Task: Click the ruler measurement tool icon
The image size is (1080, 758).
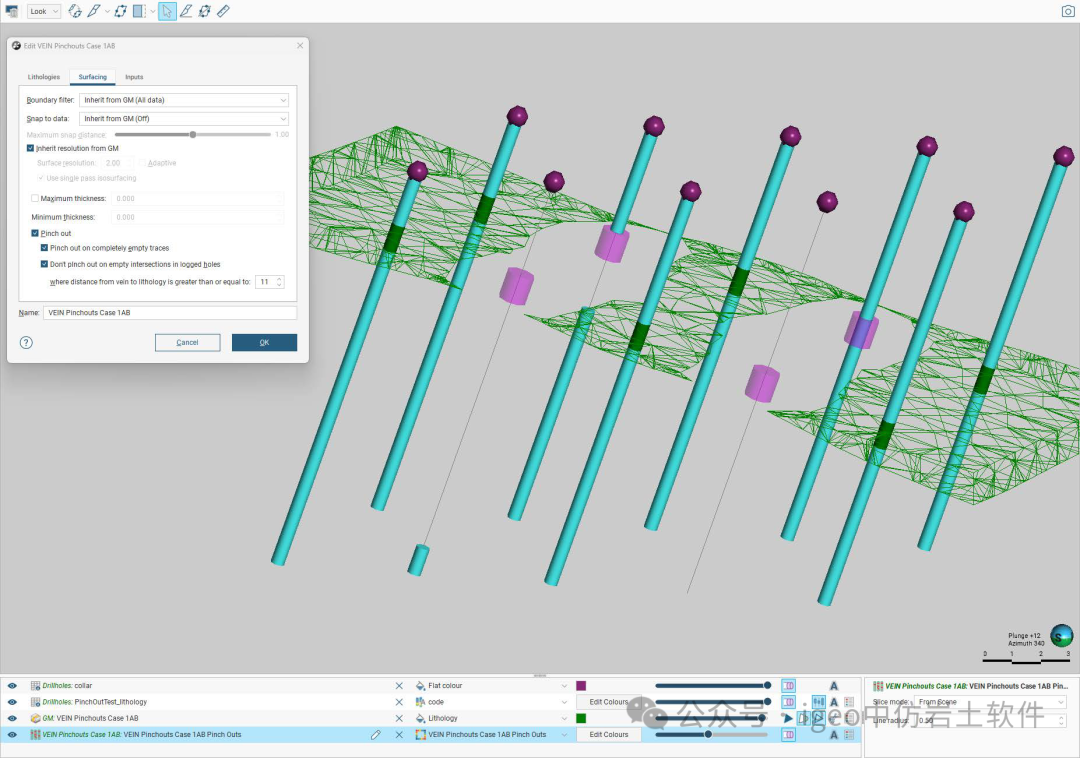Action: 223,11
